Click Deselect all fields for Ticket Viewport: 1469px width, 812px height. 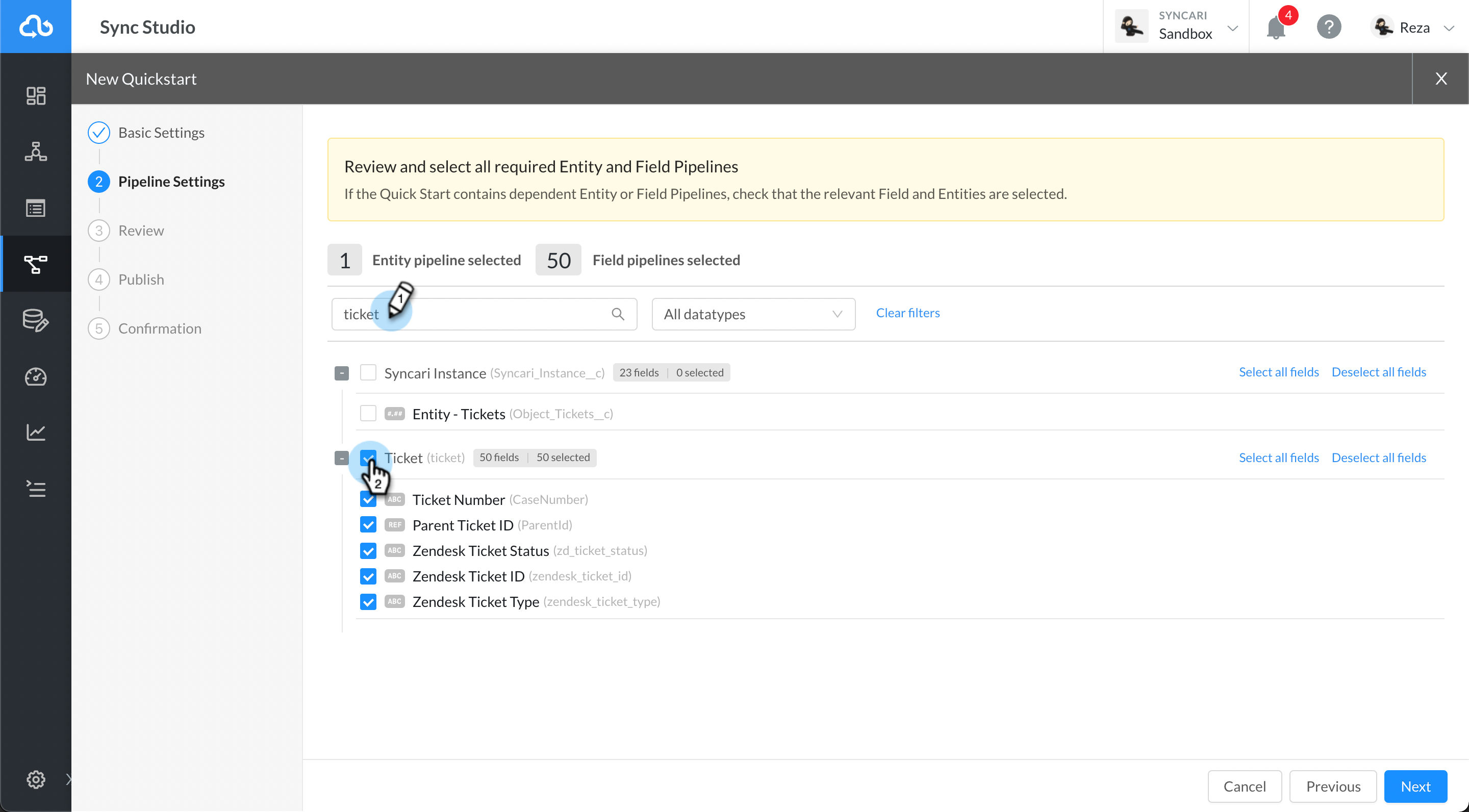(x=1379, y=458)
